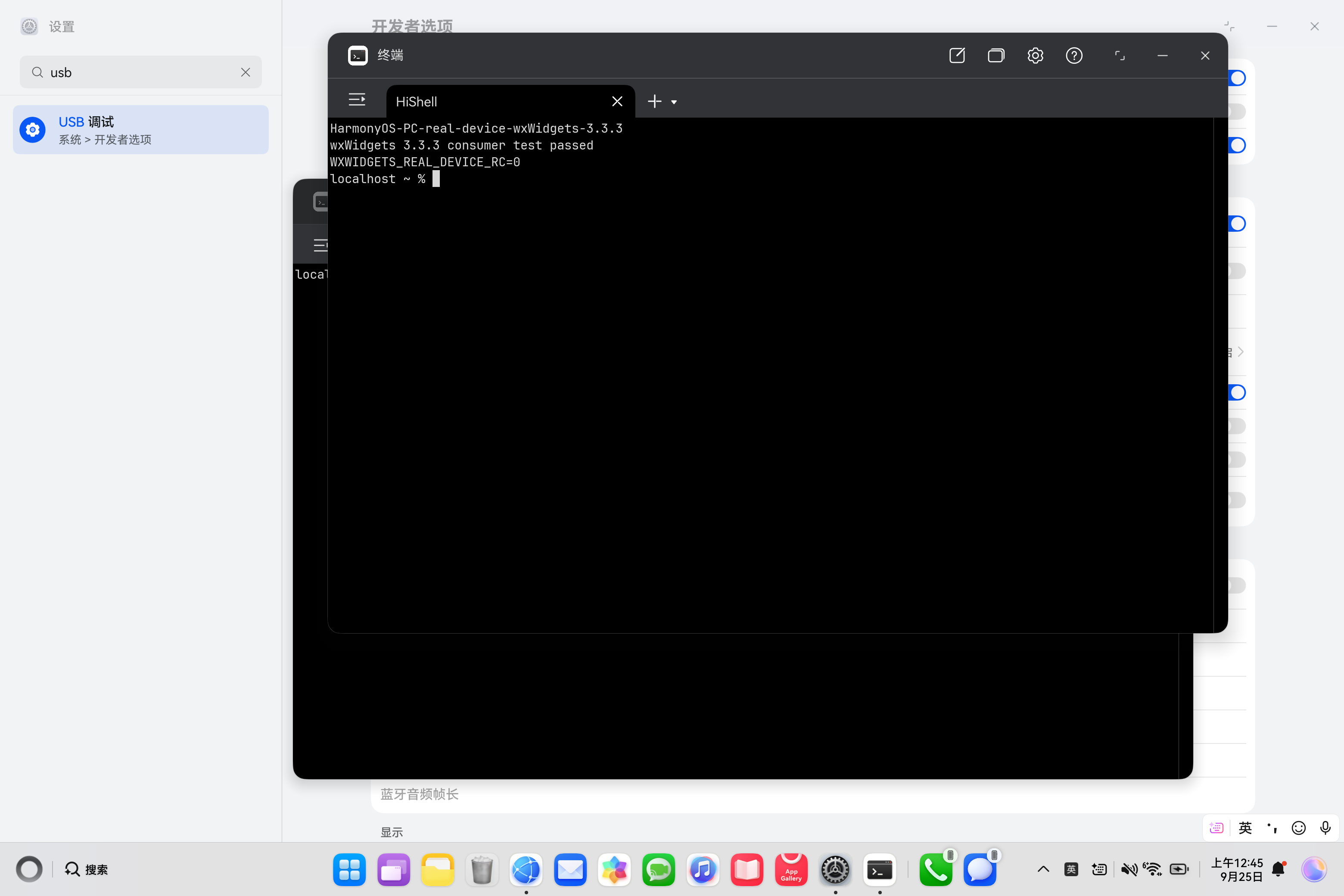
Task: Click the back Terminal window's tab list icon
Action: click(x=320, y=245)
